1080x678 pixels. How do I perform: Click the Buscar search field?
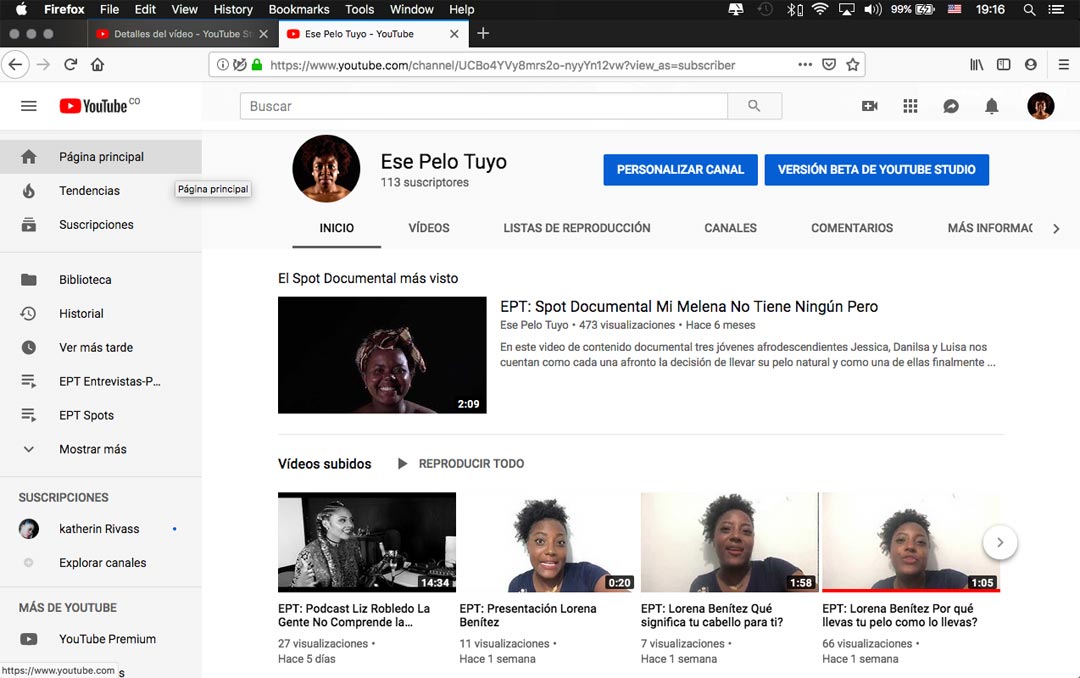[x=483, y=106]
